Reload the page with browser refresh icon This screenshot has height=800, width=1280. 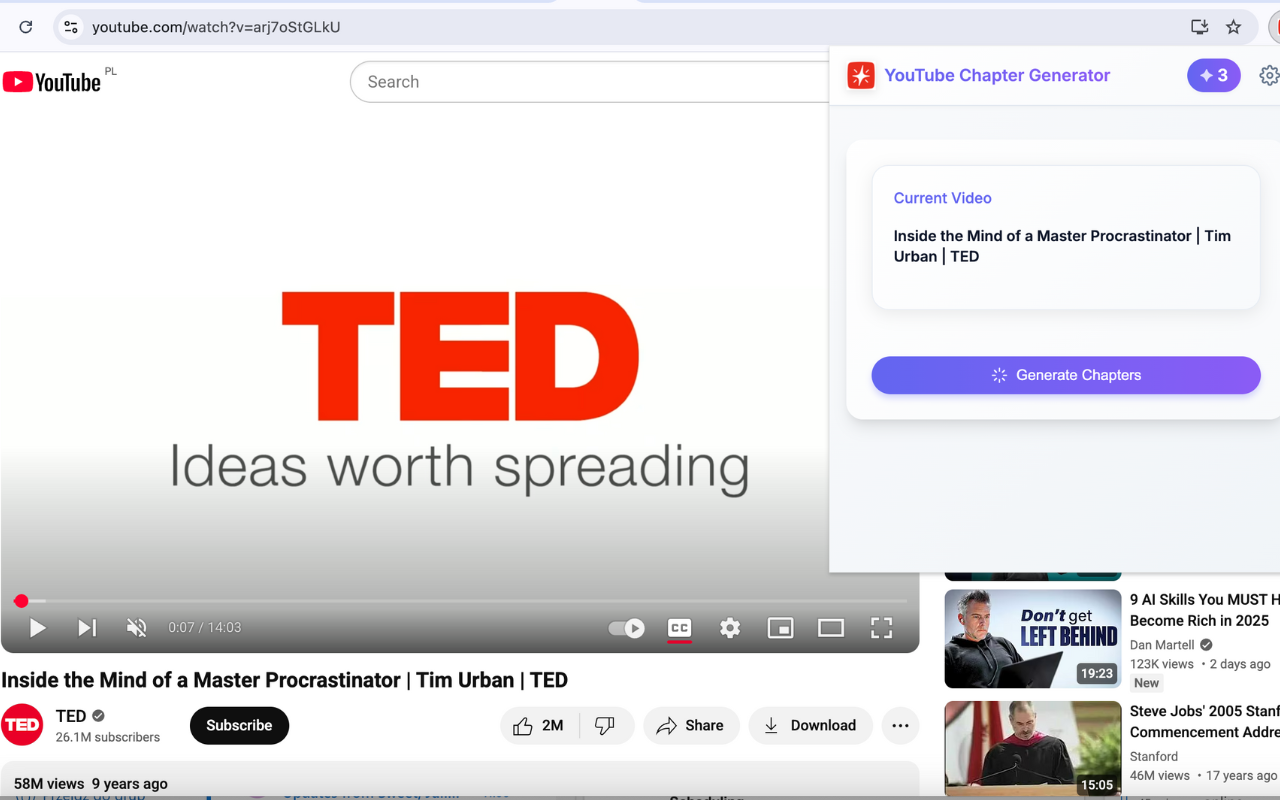(26, 27)
